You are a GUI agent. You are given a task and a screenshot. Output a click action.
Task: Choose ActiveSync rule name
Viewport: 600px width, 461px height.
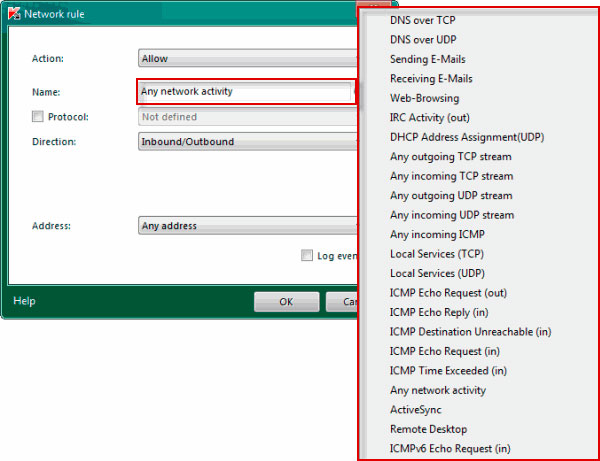pos(415,410)
